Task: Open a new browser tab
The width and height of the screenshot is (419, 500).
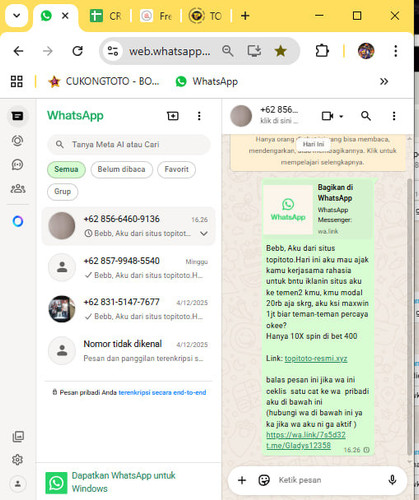Action: point(245,16)
